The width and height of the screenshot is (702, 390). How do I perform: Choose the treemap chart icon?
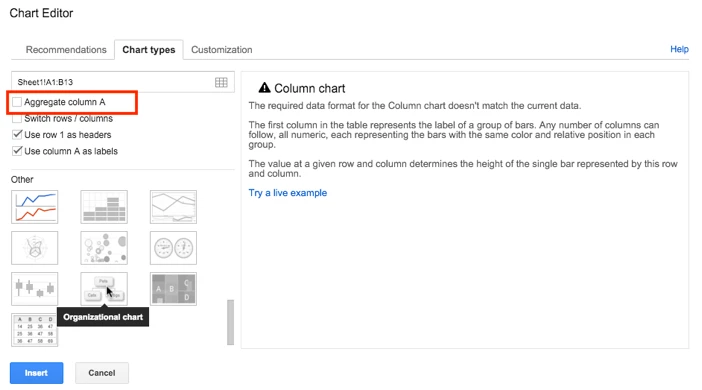tap(173, 289)
